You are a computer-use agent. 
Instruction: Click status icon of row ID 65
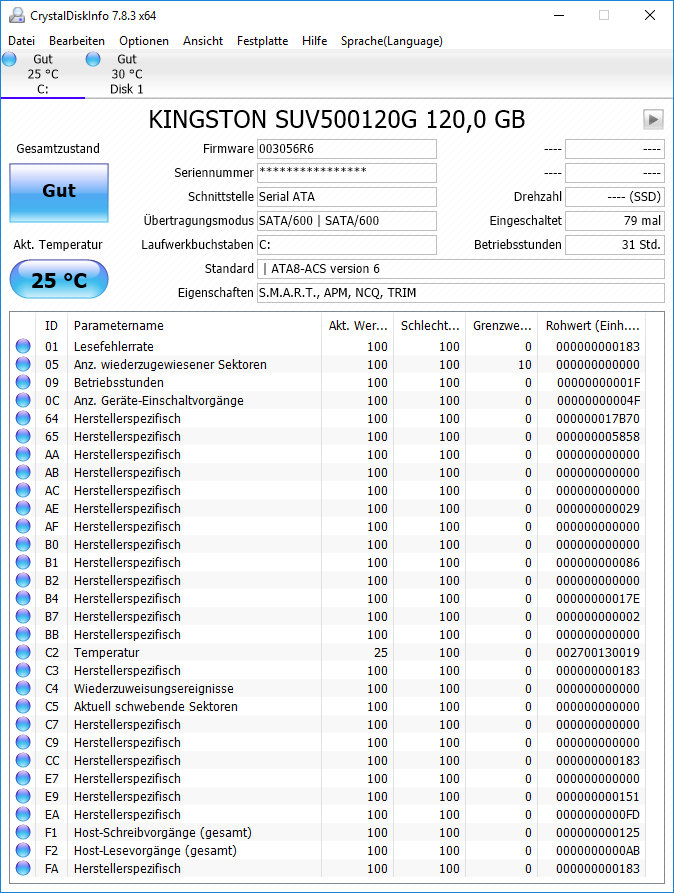click(23, 436)
